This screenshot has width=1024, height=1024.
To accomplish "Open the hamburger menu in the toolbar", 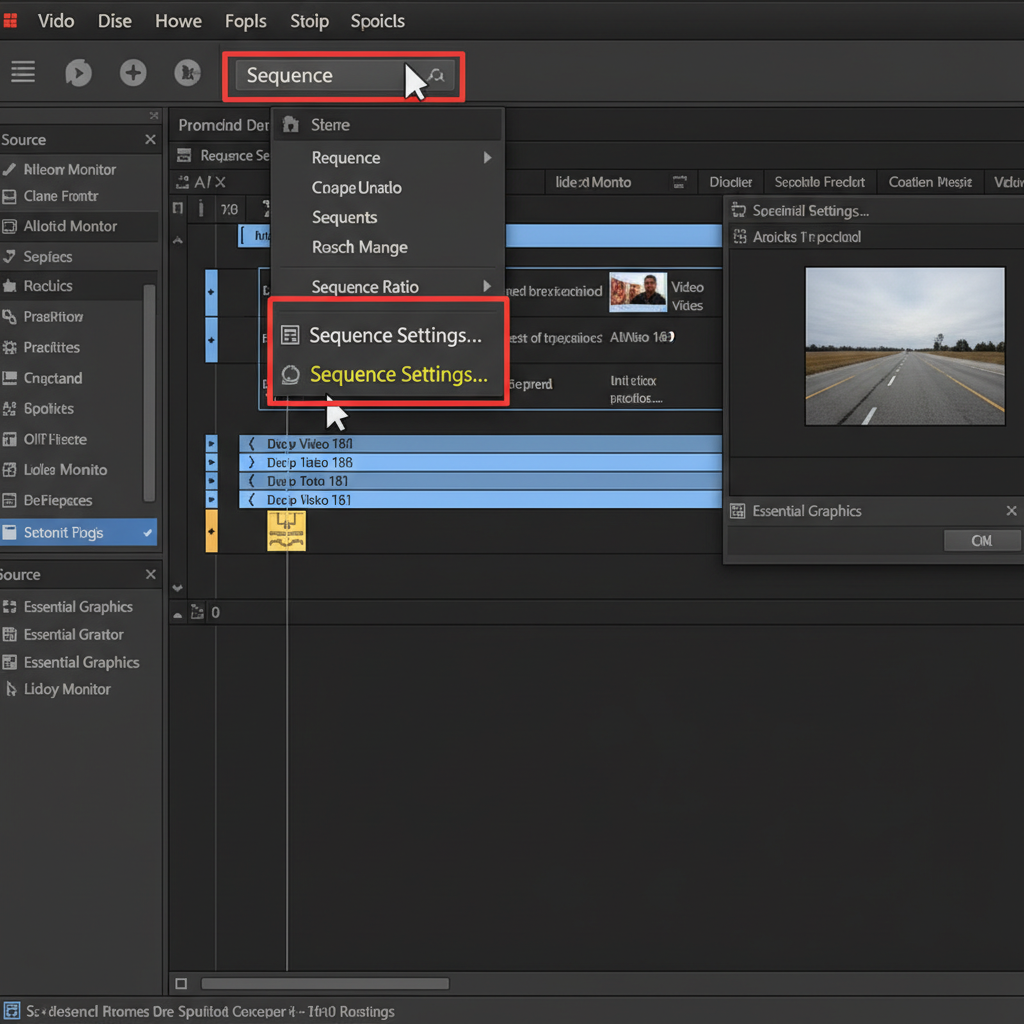I will [23, 72].
